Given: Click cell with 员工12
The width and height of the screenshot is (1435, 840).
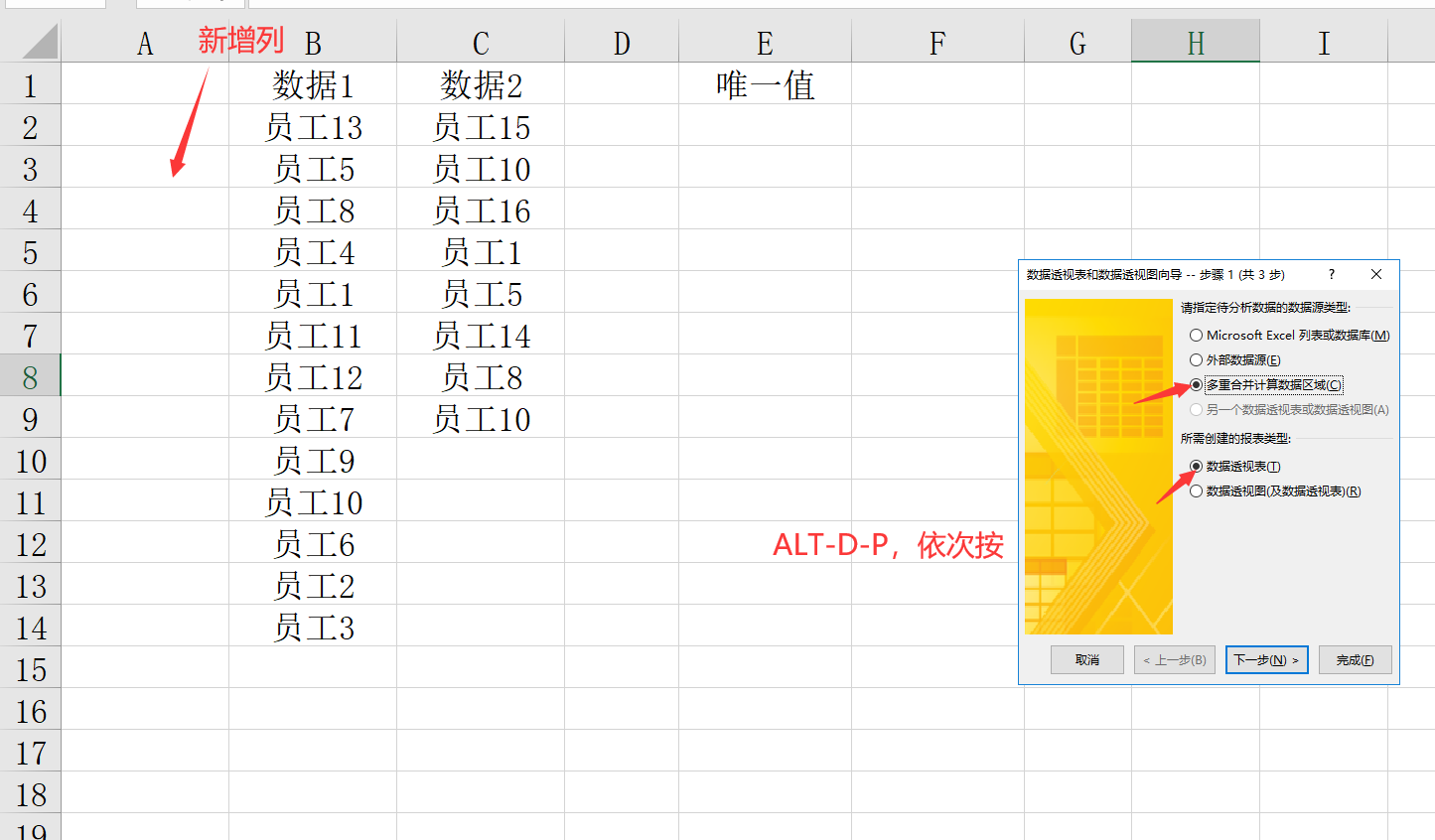Looking at the screenshot, I should (313, 376).
